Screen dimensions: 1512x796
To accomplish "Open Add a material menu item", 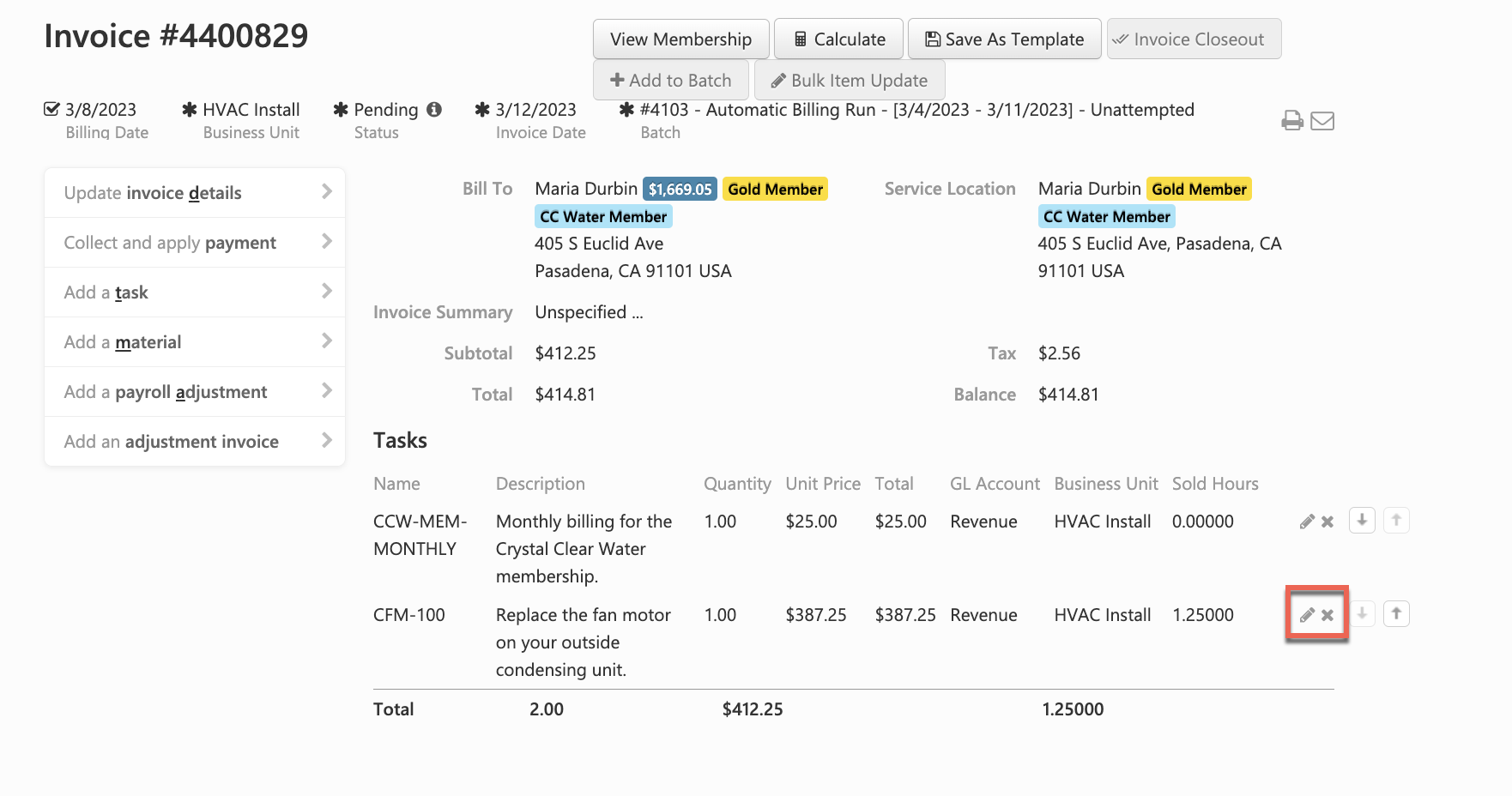I will (x=123, y=342).
